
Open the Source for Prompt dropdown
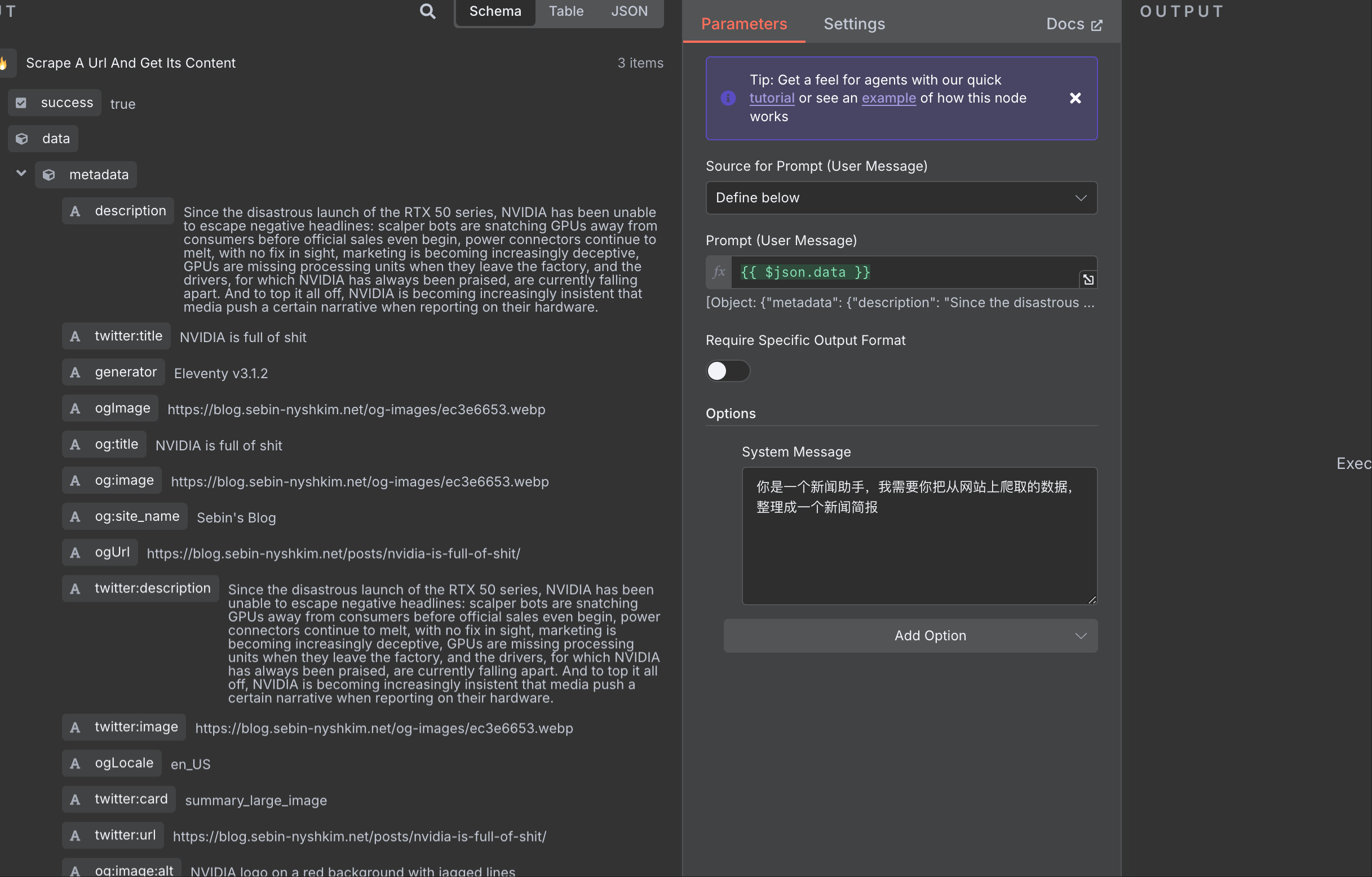[x=901, y=198]
